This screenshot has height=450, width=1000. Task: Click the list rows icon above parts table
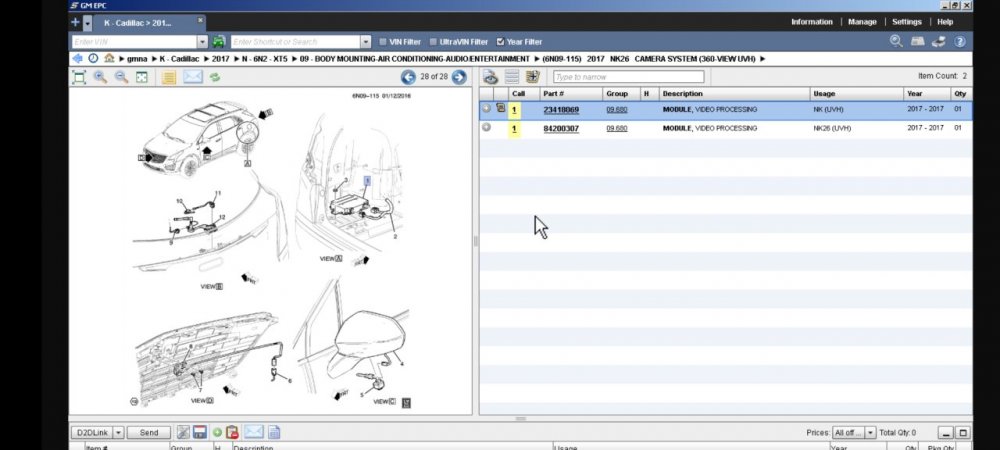click(511, 77)
